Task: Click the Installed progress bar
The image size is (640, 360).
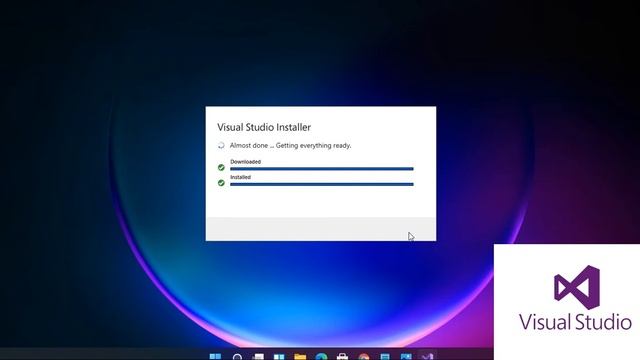Action: pos(322,184)
